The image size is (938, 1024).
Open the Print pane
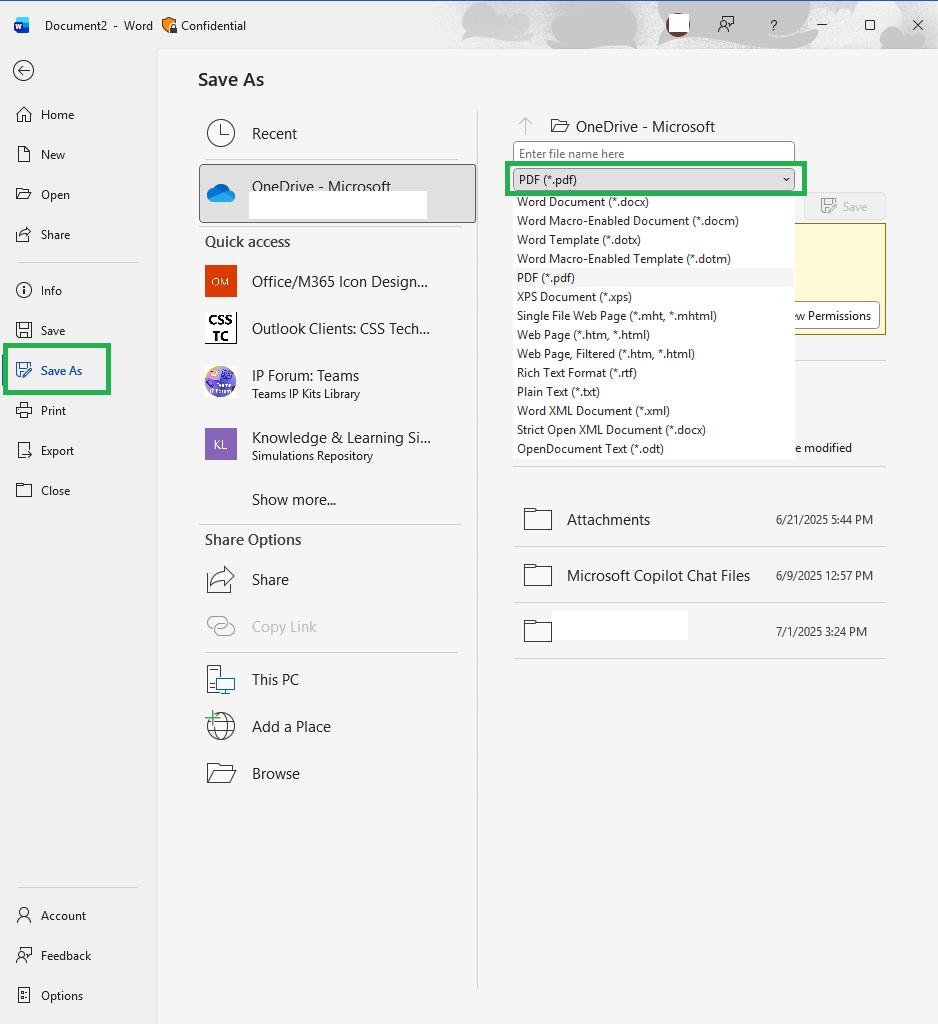[x=40, y=411]
